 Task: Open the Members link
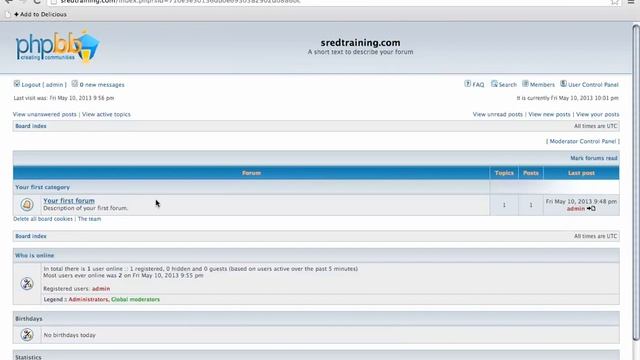pyautogui.click(x=542, y=85)
